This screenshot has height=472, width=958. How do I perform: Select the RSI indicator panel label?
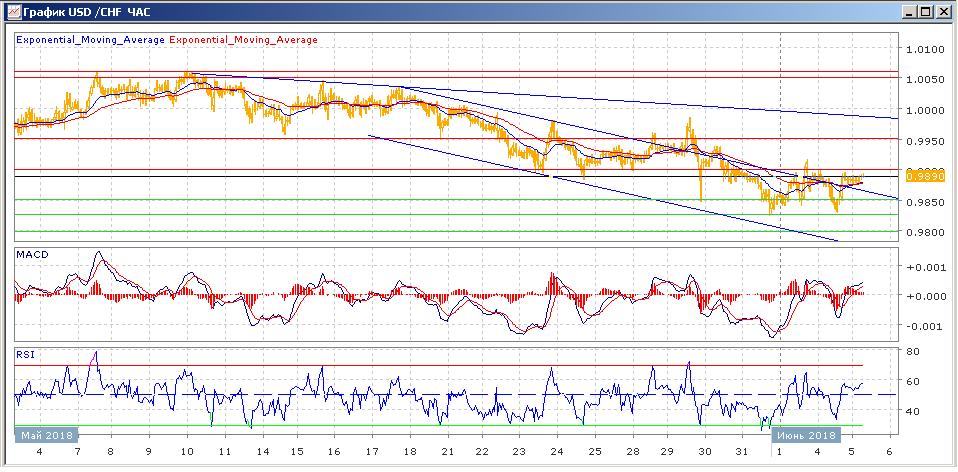tap(25, 354)
